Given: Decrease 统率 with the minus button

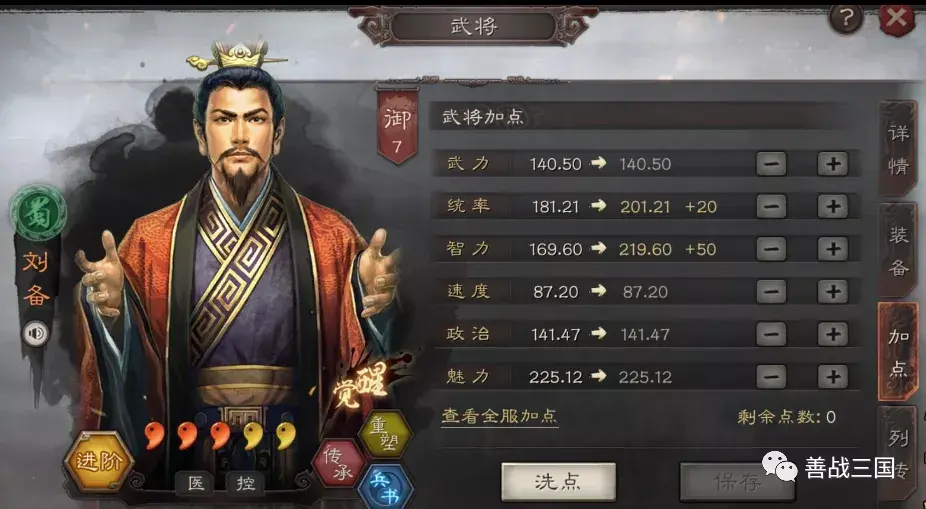Looking at the screenshot, I should [771, 207].
